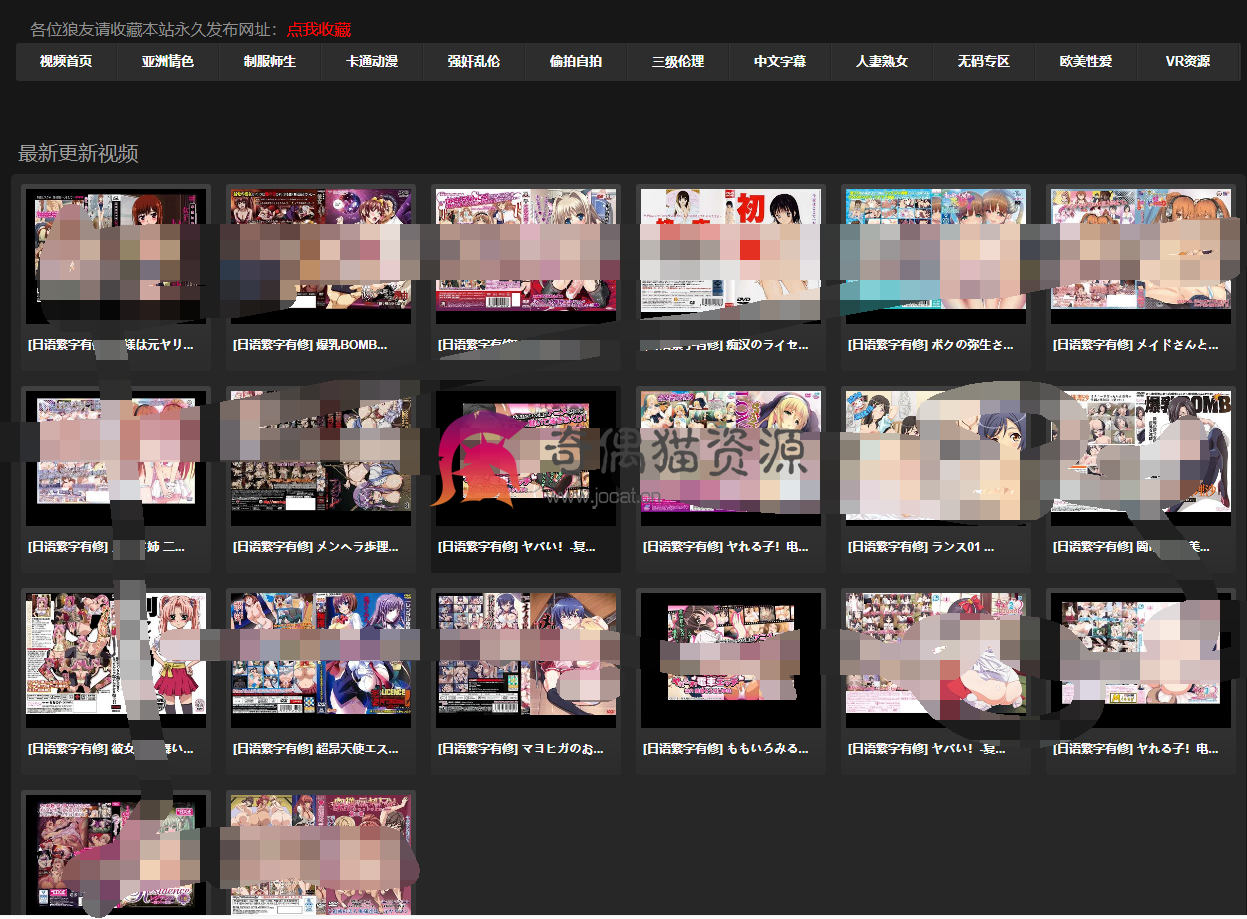Click the メイドさんと video title
This screenshot has height=919, width=1247.
pyautogui.click(x=1136, y=344)
